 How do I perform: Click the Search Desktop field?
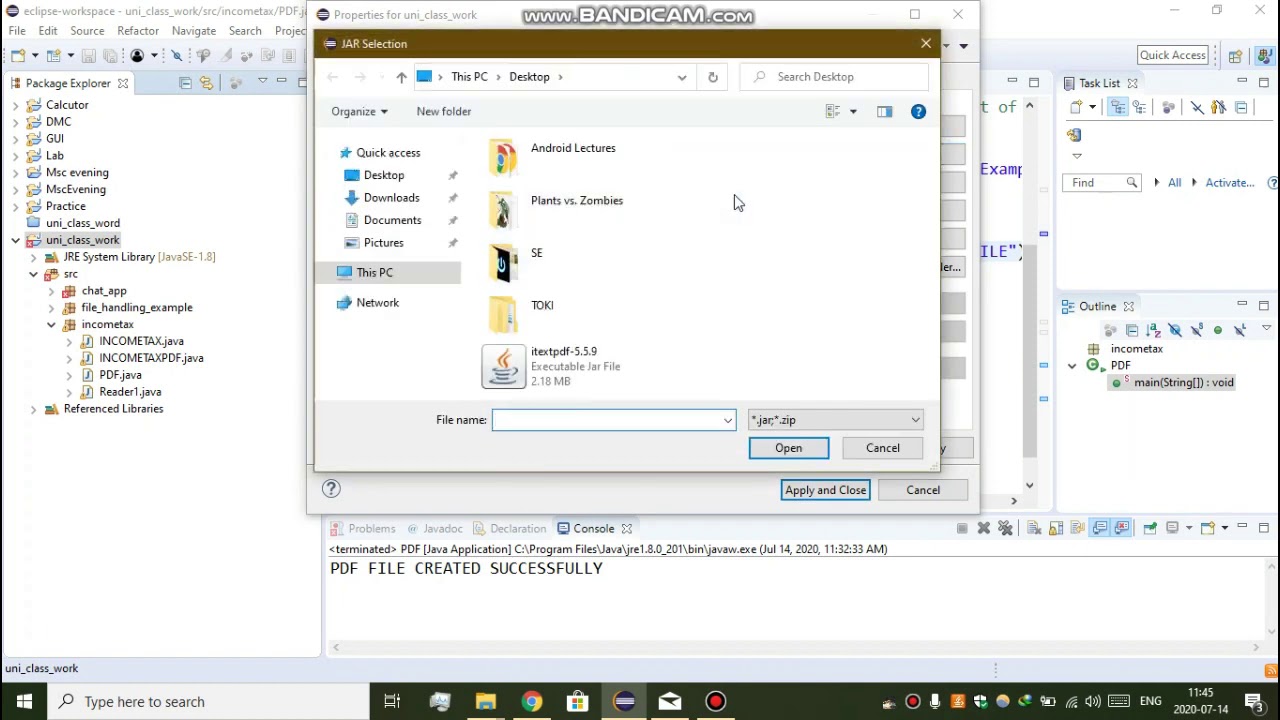tap(834, 77)
